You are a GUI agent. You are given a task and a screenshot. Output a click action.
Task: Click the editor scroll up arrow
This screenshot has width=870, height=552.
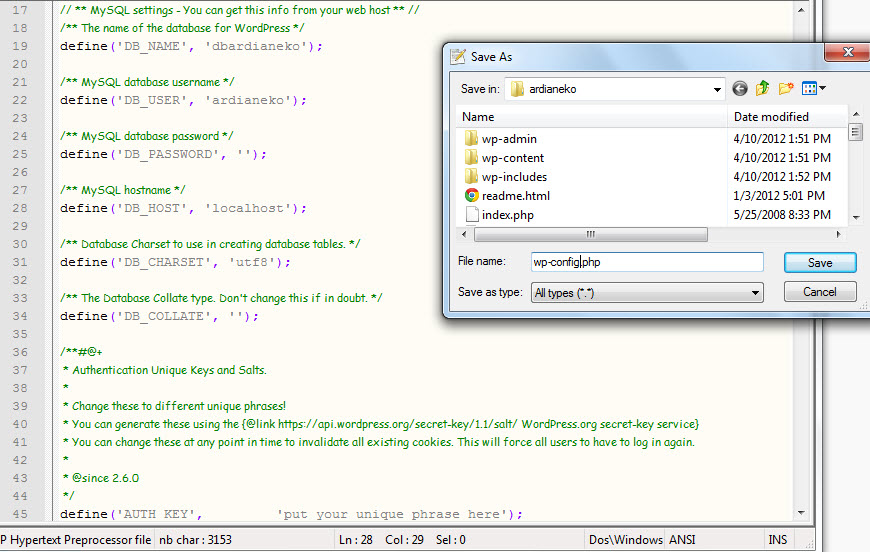pos(801,10)
